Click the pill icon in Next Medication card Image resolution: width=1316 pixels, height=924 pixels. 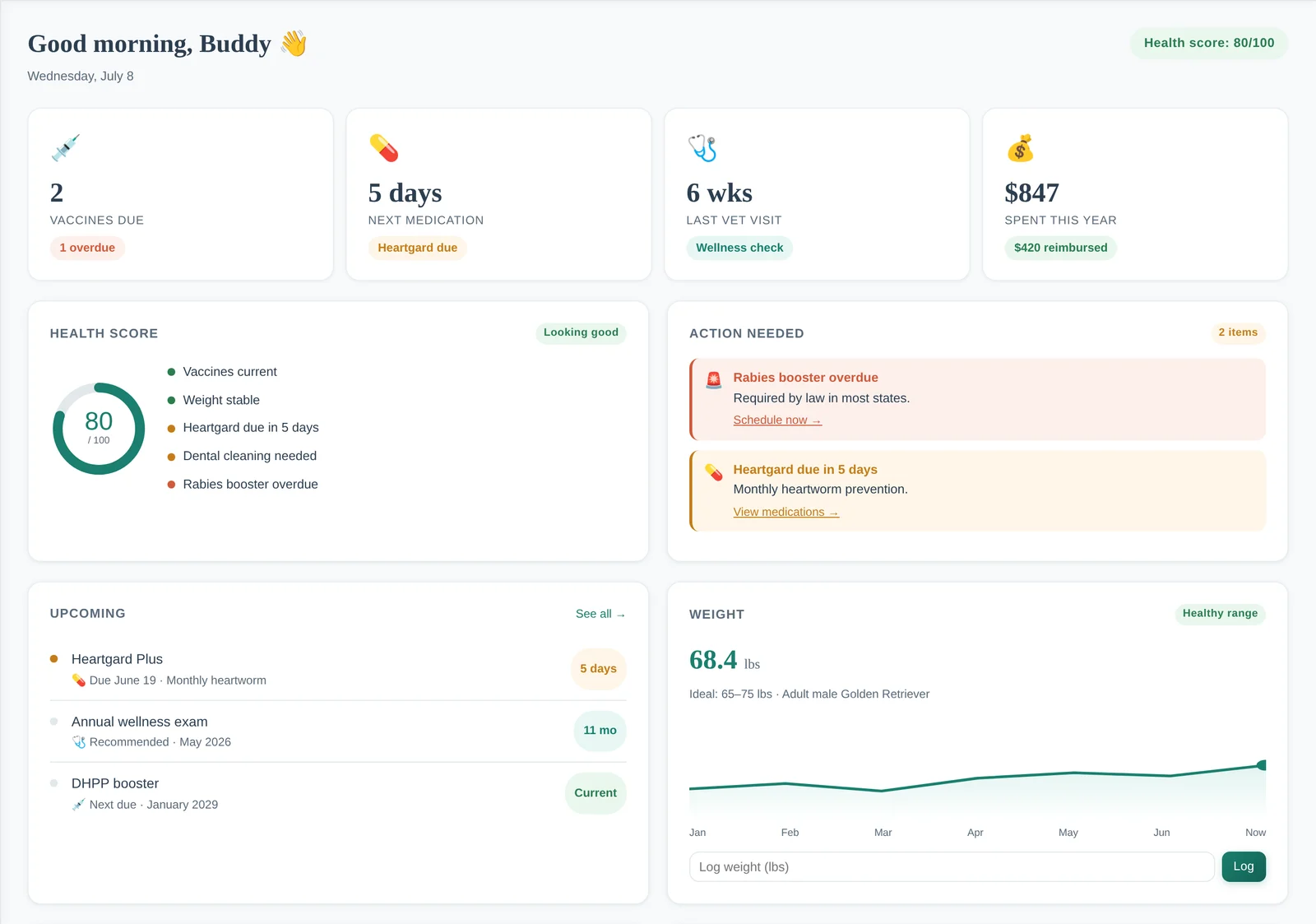click(x=384, y=148)
